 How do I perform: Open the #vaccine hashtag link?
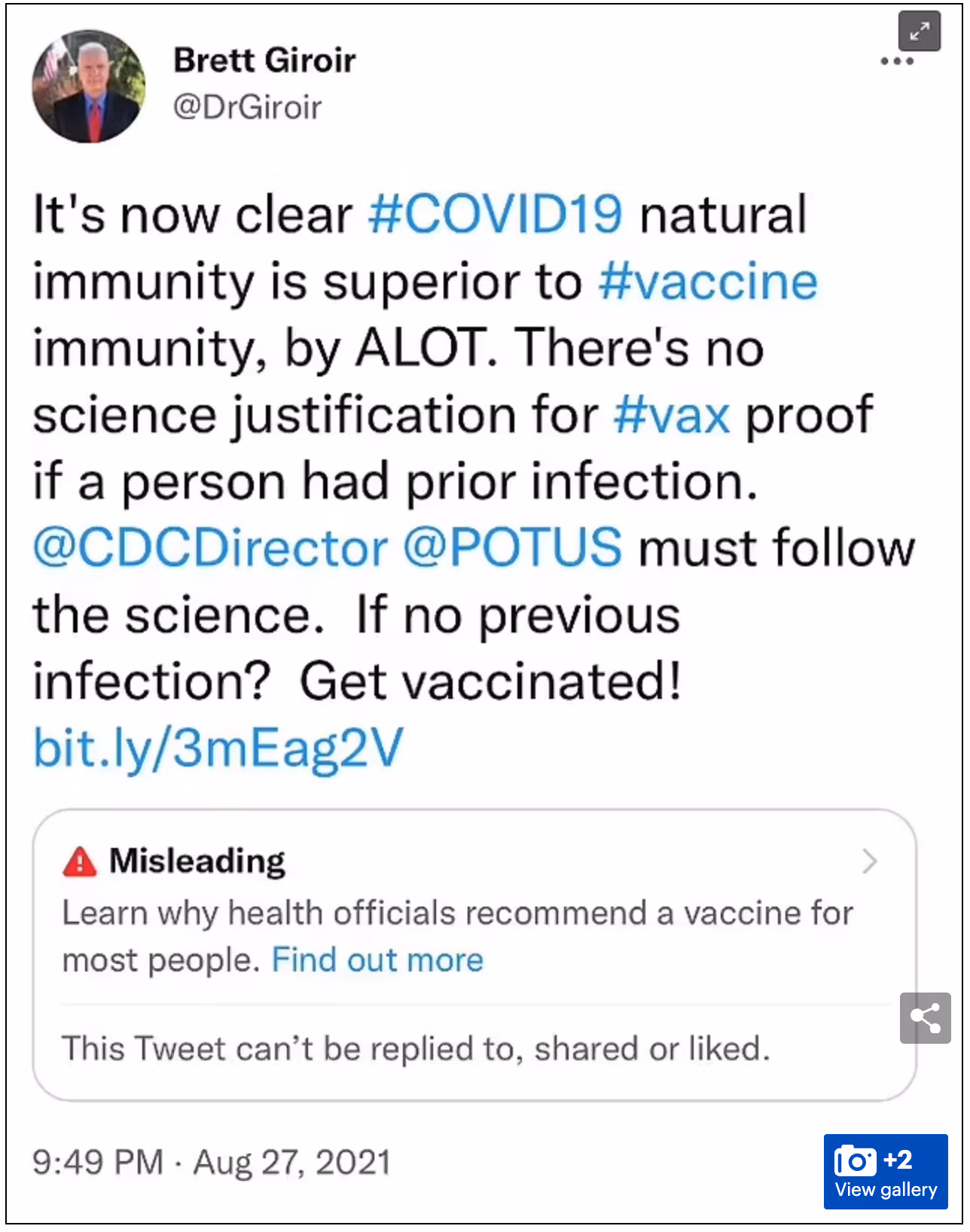tap(708, 282)
